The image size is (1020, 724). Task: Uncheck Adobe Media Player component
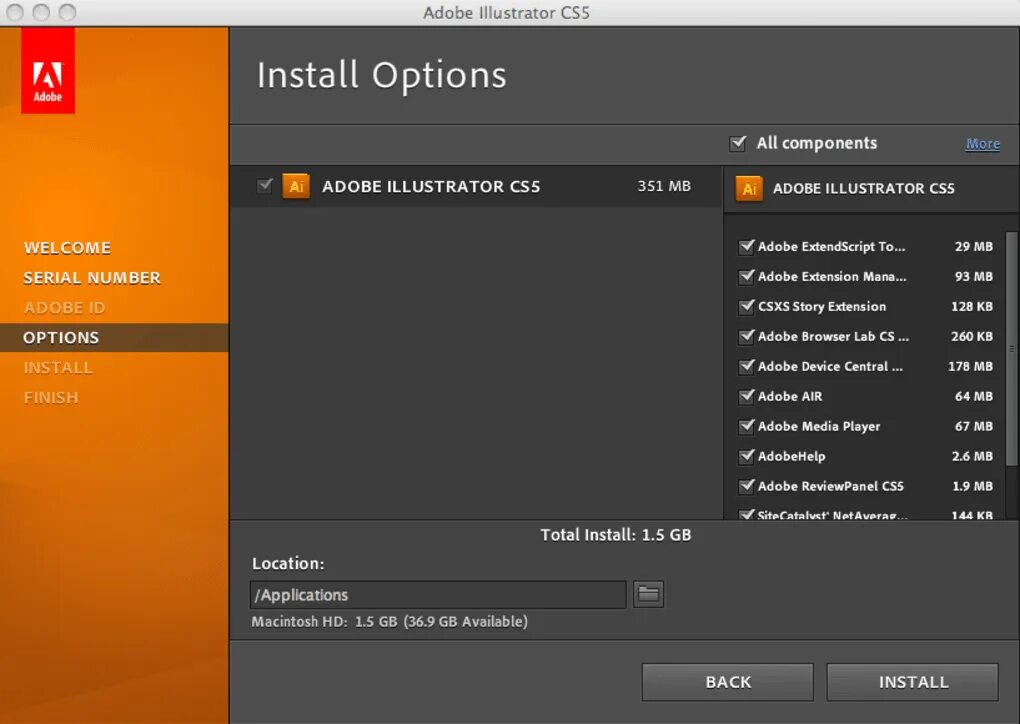[x=746, y=426]
